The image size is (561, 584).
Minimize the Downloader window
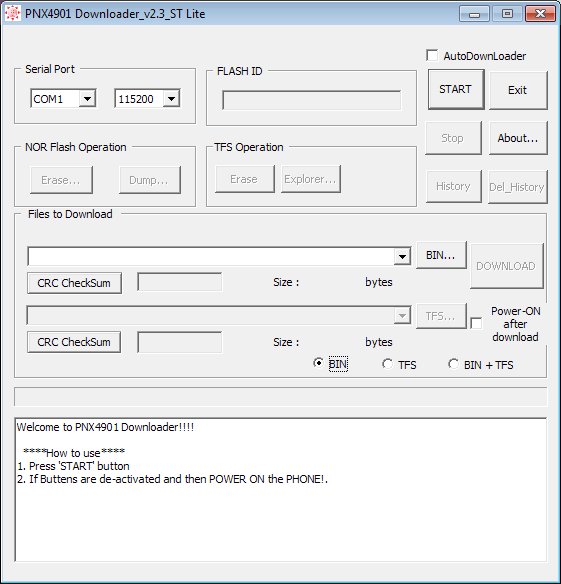coord(474,14)
